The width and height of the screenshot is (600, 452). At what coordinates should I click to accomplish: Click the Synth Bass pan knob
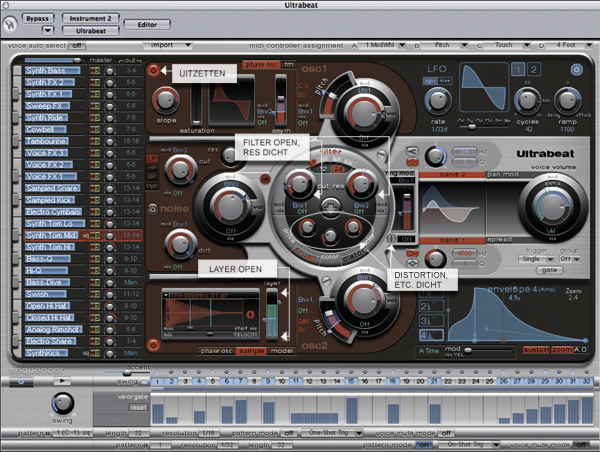(110, 71)
